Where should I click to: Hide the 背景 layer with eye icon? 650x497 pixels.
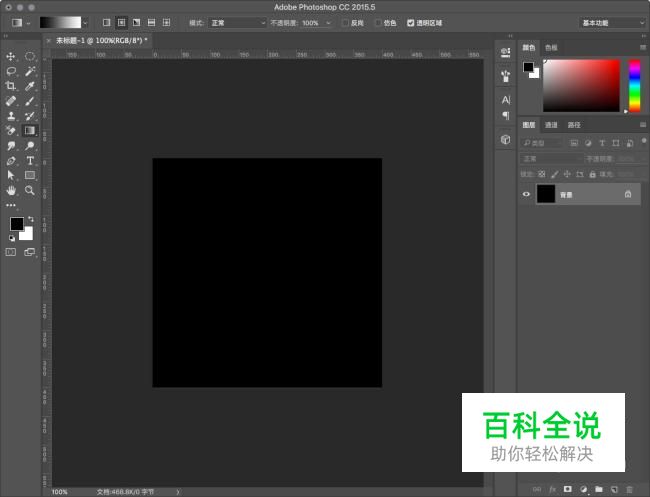527,194
